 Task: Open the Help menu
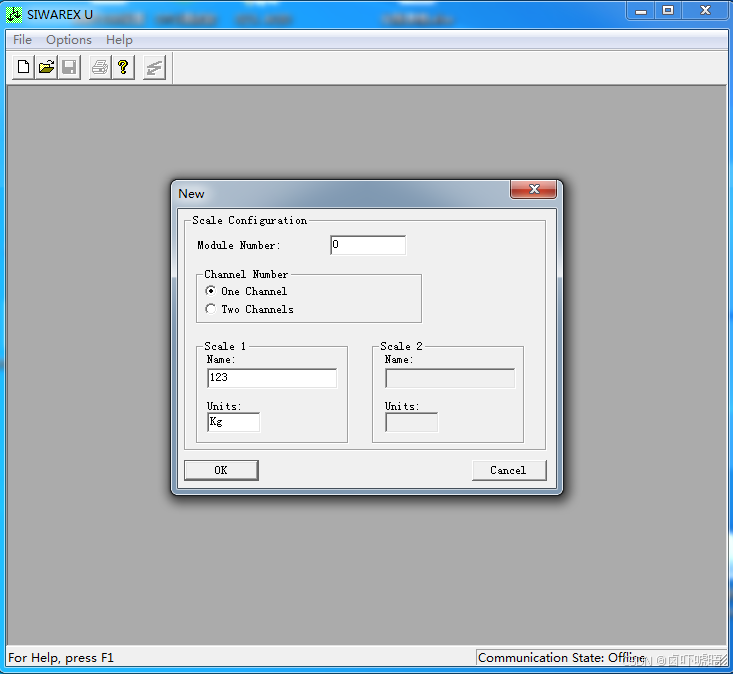119,40
